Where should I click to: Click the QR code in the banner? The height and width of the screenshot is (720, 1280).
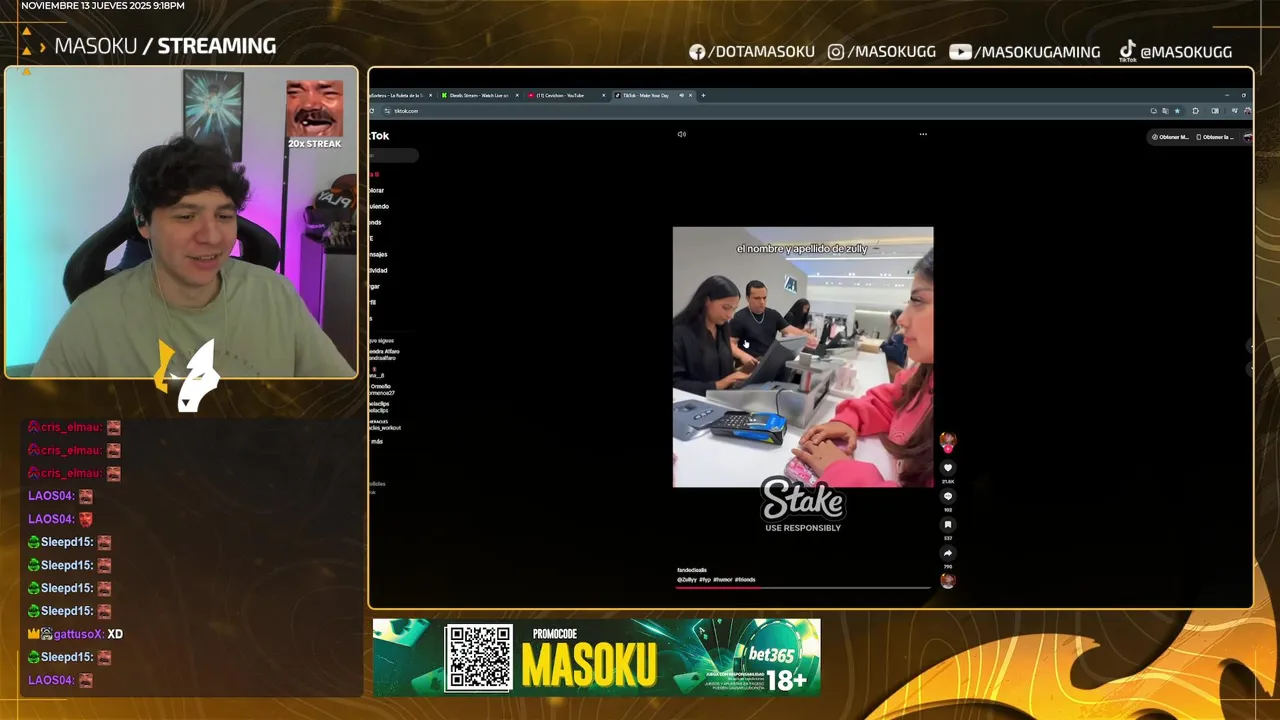pyautogui.click(x=479, y=657)
